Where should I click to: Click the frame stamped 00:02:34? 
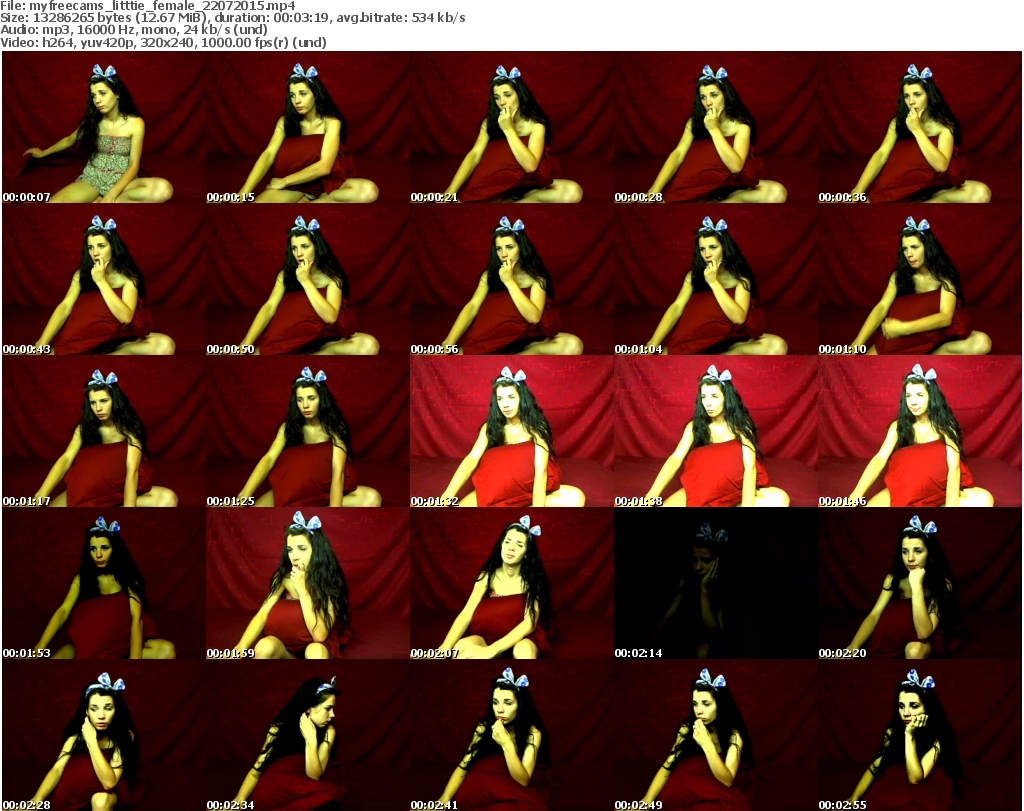308,735
